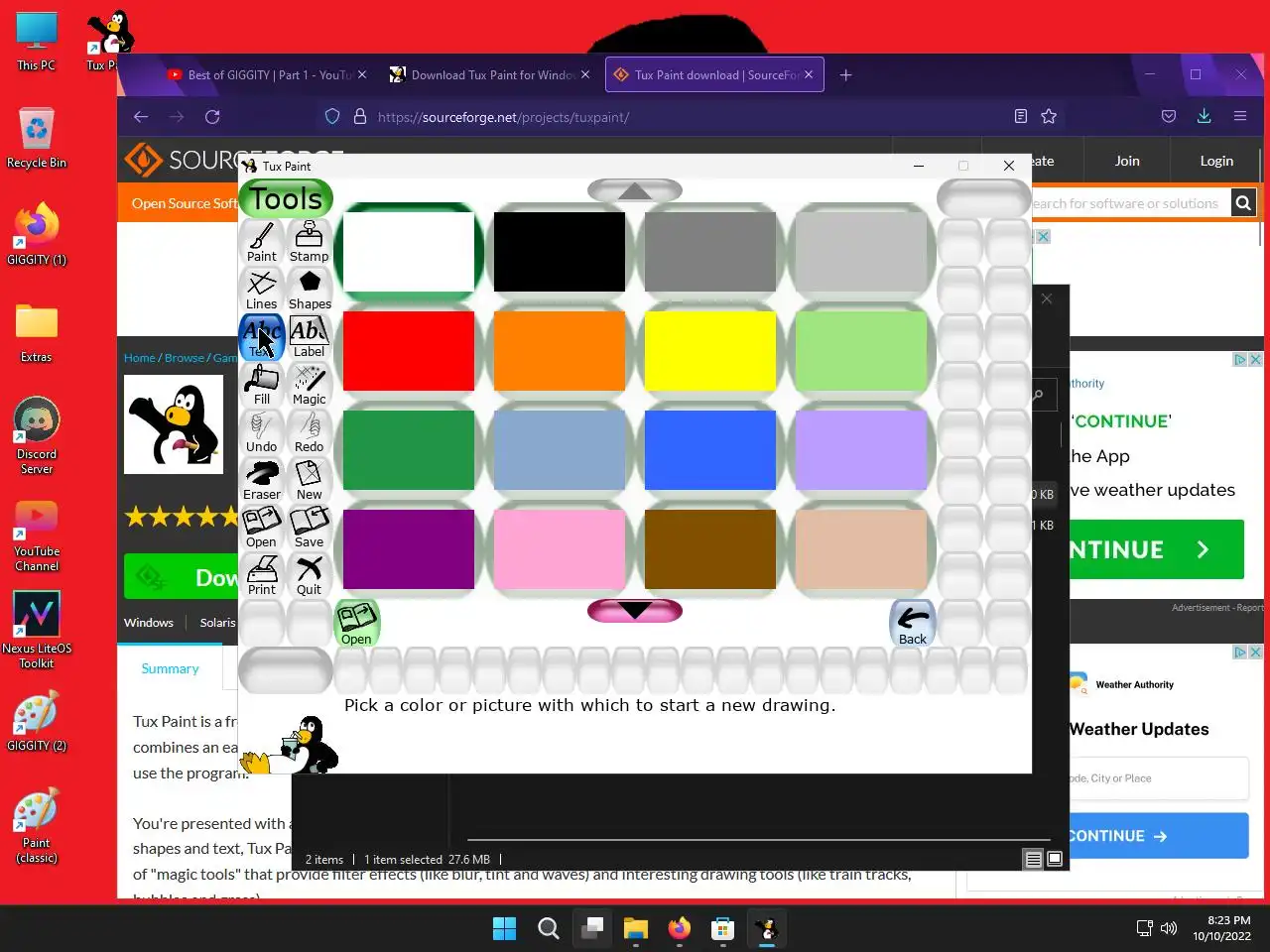This screenshot has width=1270, height=952.
Task: Click the Join link on SourceForge
Action: 1127,161
